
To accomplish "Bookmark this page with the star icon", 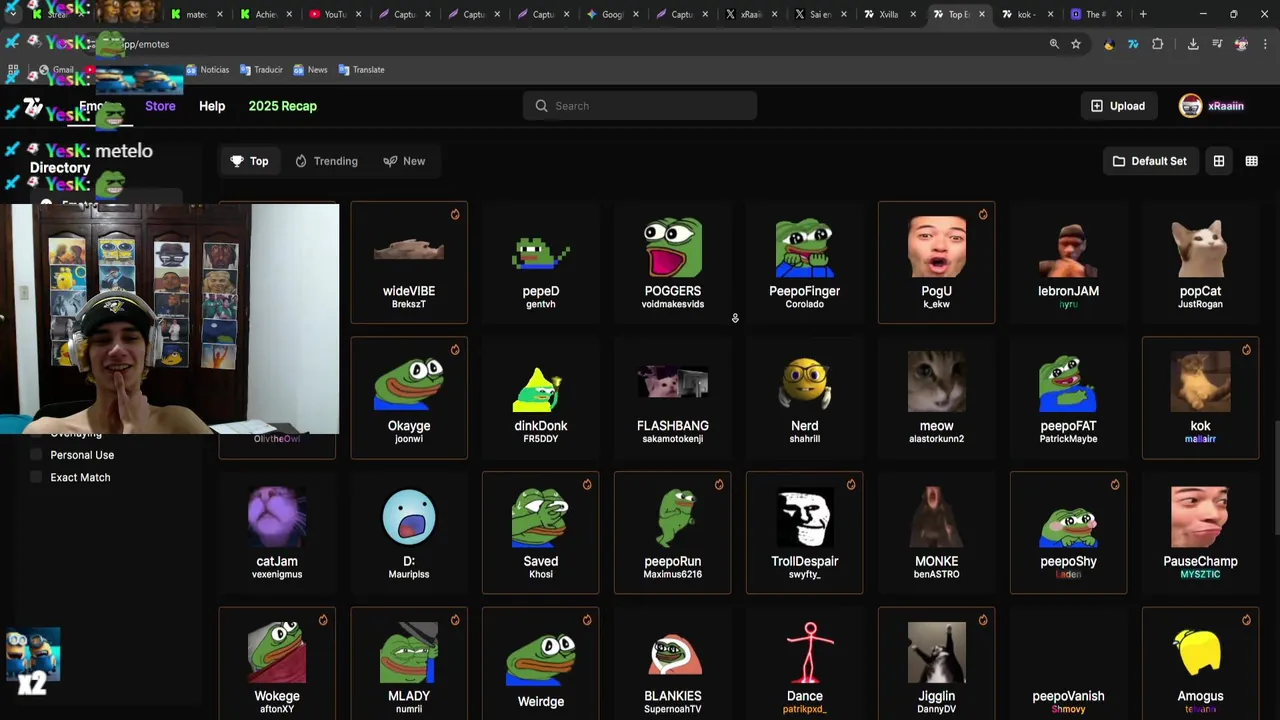I will [1076, 44].
